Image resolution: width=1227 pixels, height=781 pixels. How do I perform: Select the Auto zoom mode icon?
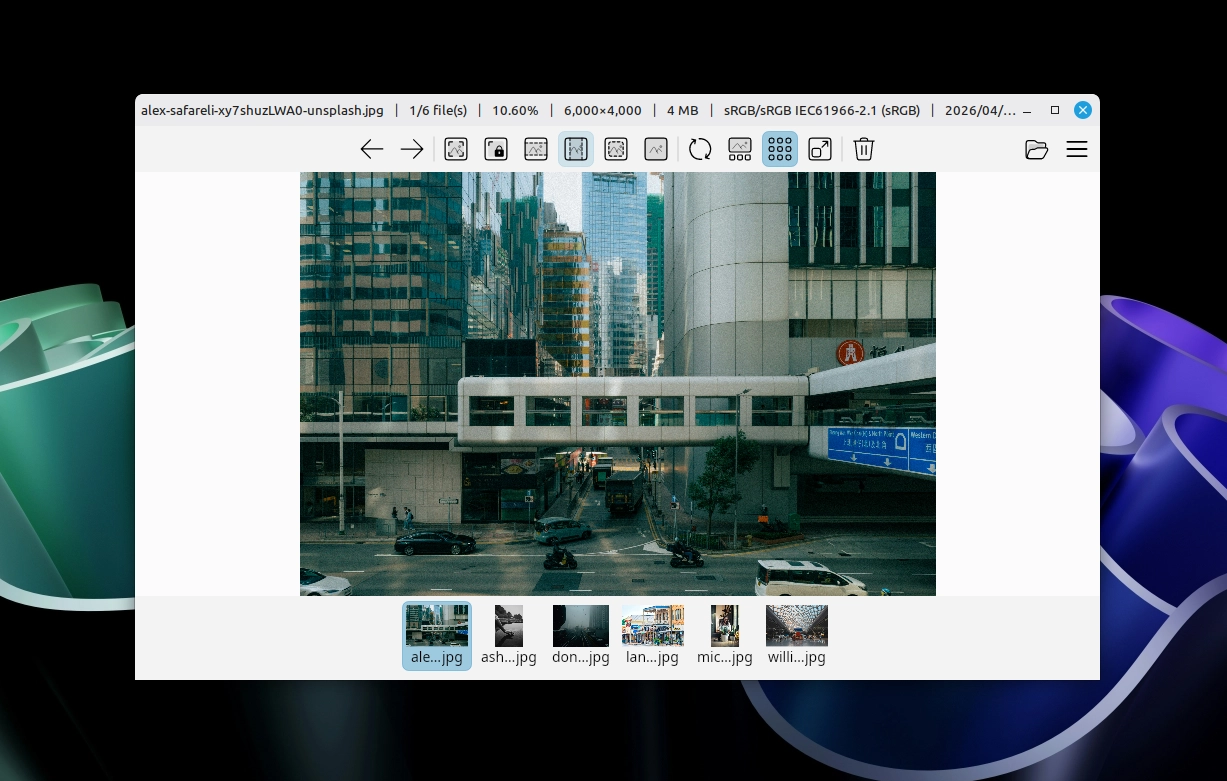tap(456, 150)
